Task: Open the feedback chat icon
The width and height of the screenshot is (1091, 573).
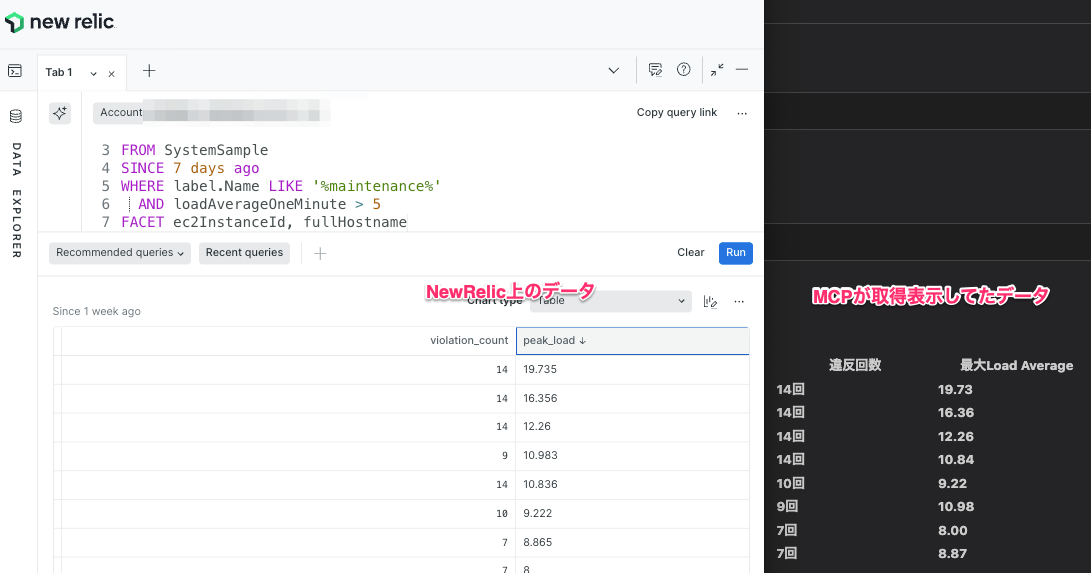Action: pos(655,70)
